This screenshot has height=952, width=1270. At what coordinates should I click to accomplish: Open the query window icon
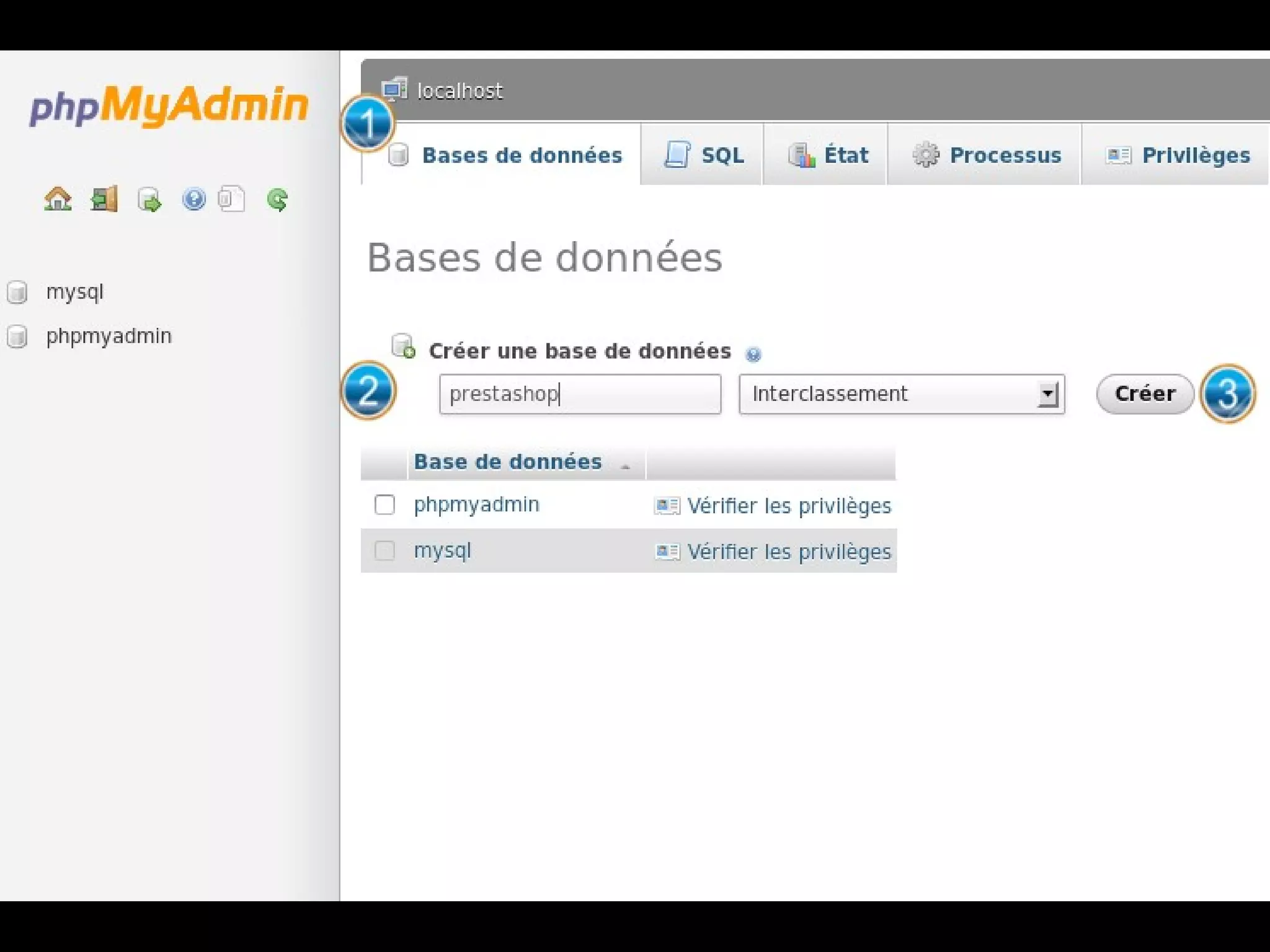149,200
